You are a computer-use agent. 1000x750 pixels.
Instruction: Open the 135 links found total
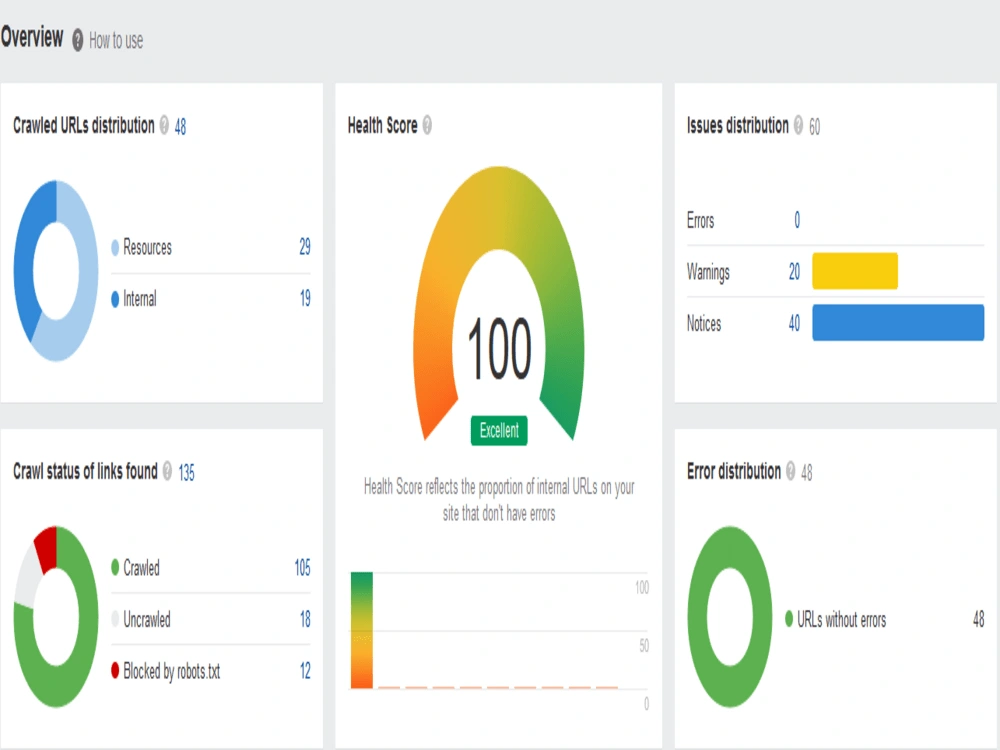click(186, 473)
